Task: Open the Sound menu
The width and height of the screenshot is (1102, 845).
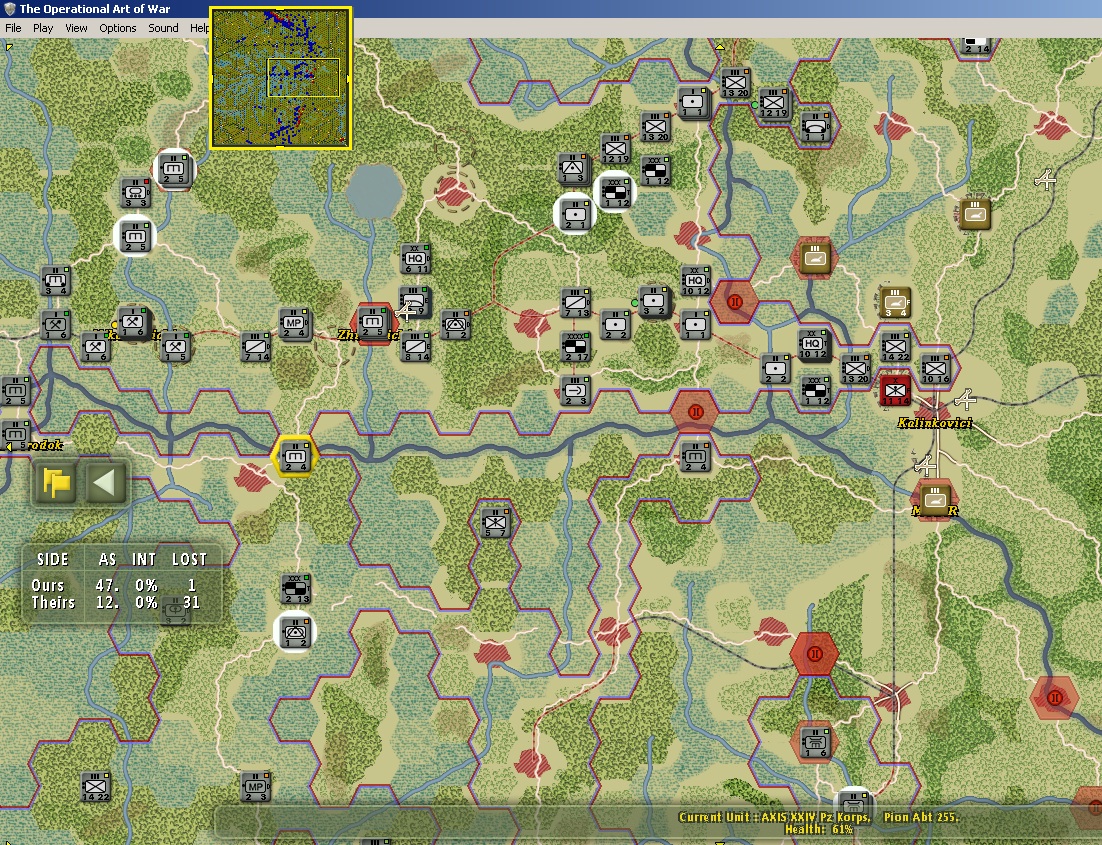Action: [163, 28]
